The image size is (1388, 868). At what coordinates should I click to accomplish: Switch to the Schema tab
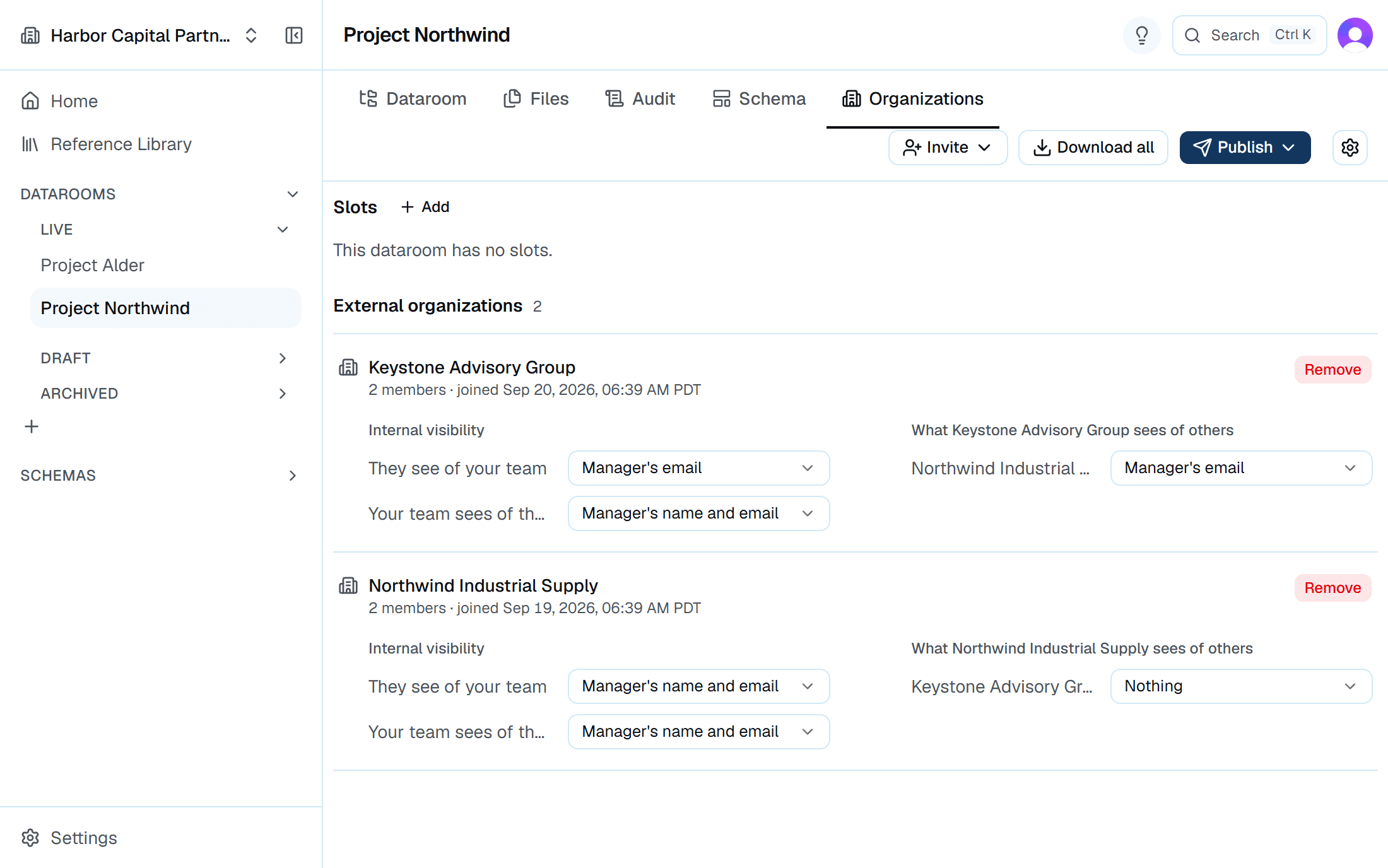click(x=759, y=99)
